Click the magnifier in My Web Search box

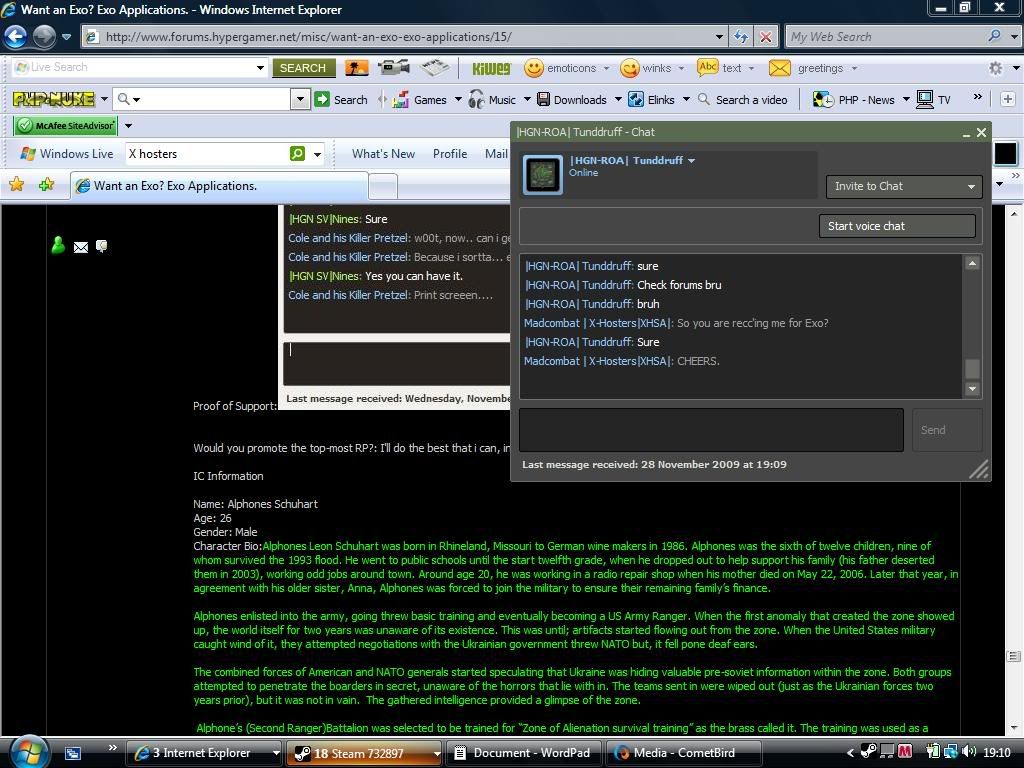click(994, 36)
